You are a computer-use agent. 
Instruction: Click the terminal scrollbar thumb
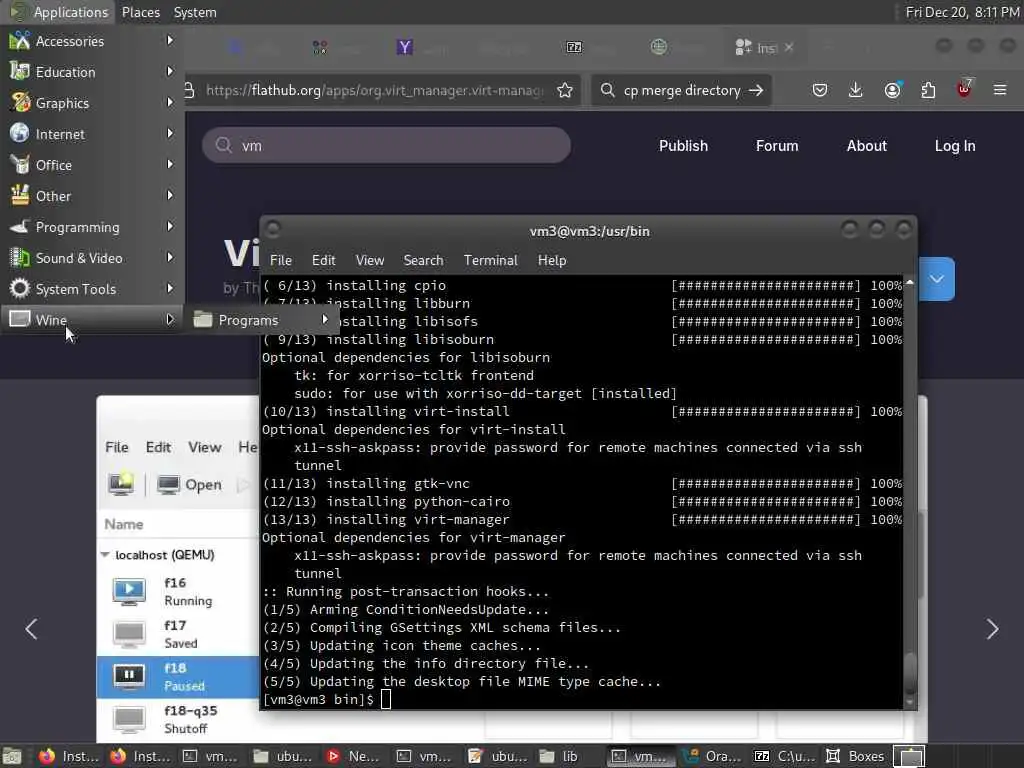[910, 673]
